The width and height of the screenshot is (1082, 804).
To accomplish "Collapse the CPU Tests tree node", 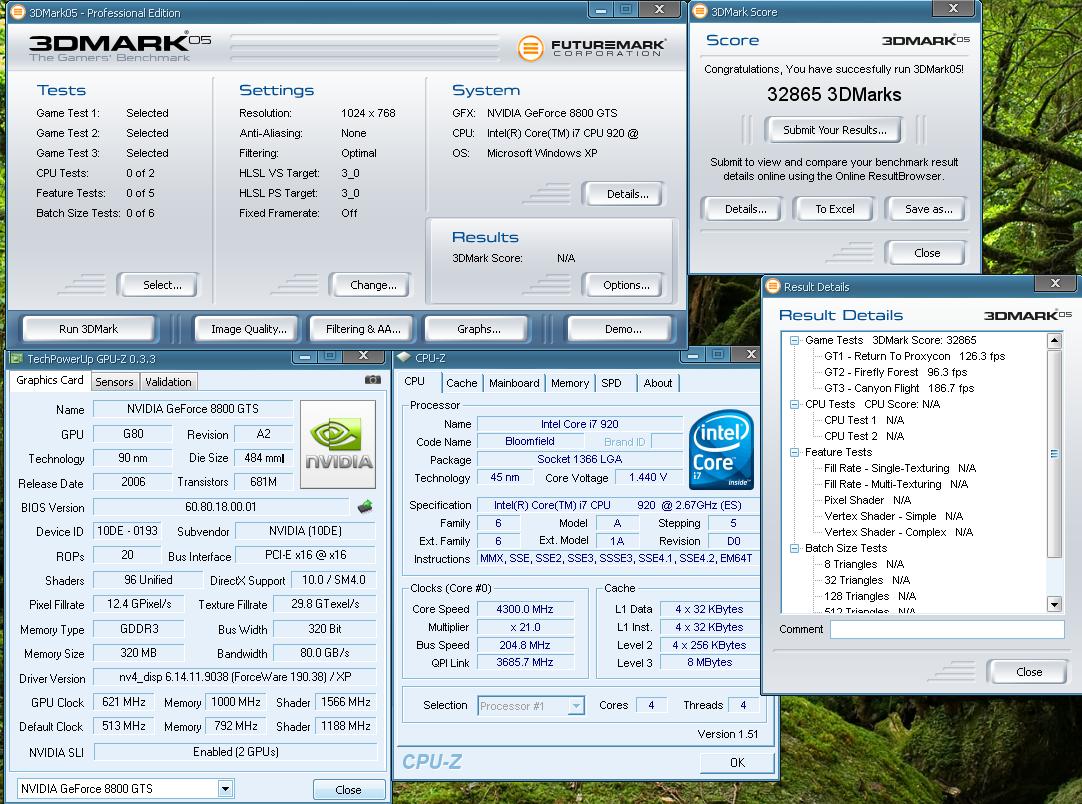I will coord(794,404).
